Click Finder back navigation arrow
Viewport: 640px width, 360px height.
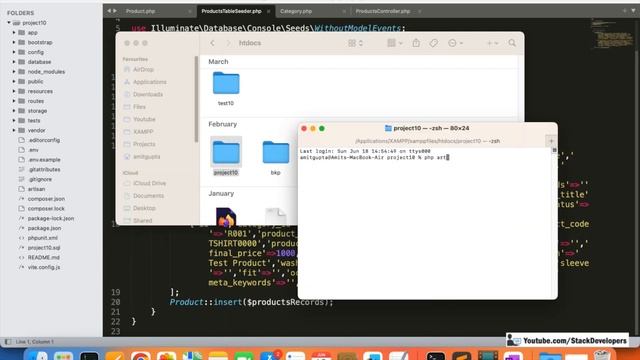(x=213, y=43)
